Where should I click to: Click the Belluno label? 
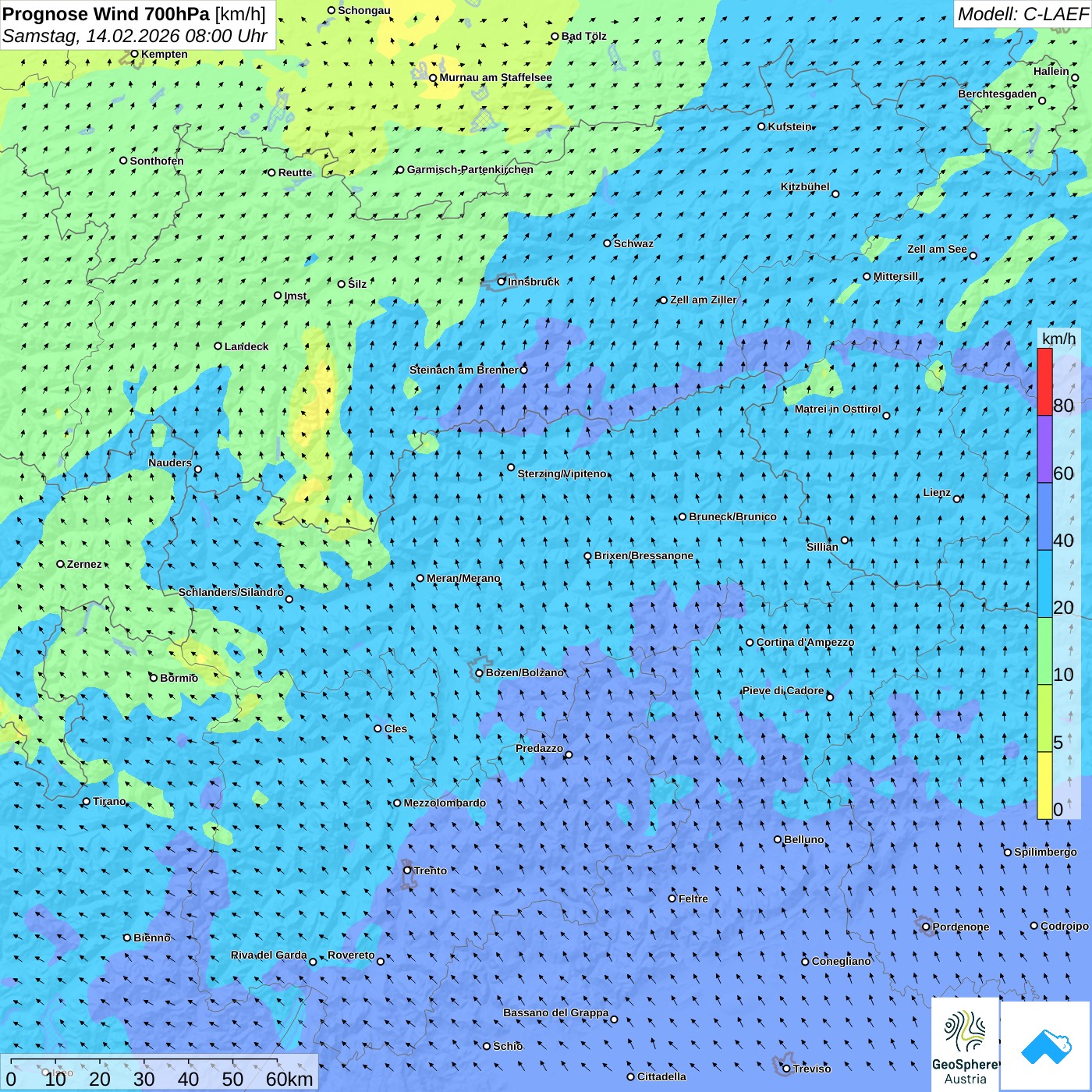[x=803, y=839]
